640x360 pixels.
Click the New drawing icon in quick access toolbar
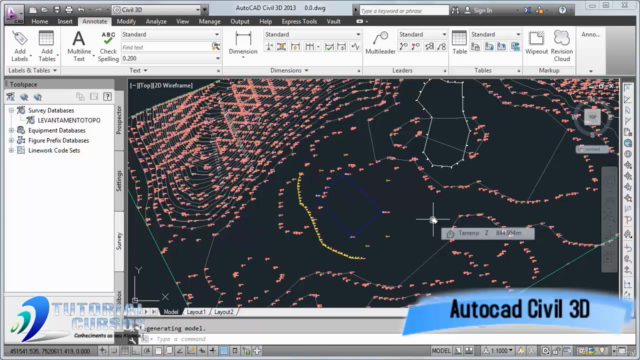pyautogui.click(x=33, y=10)
